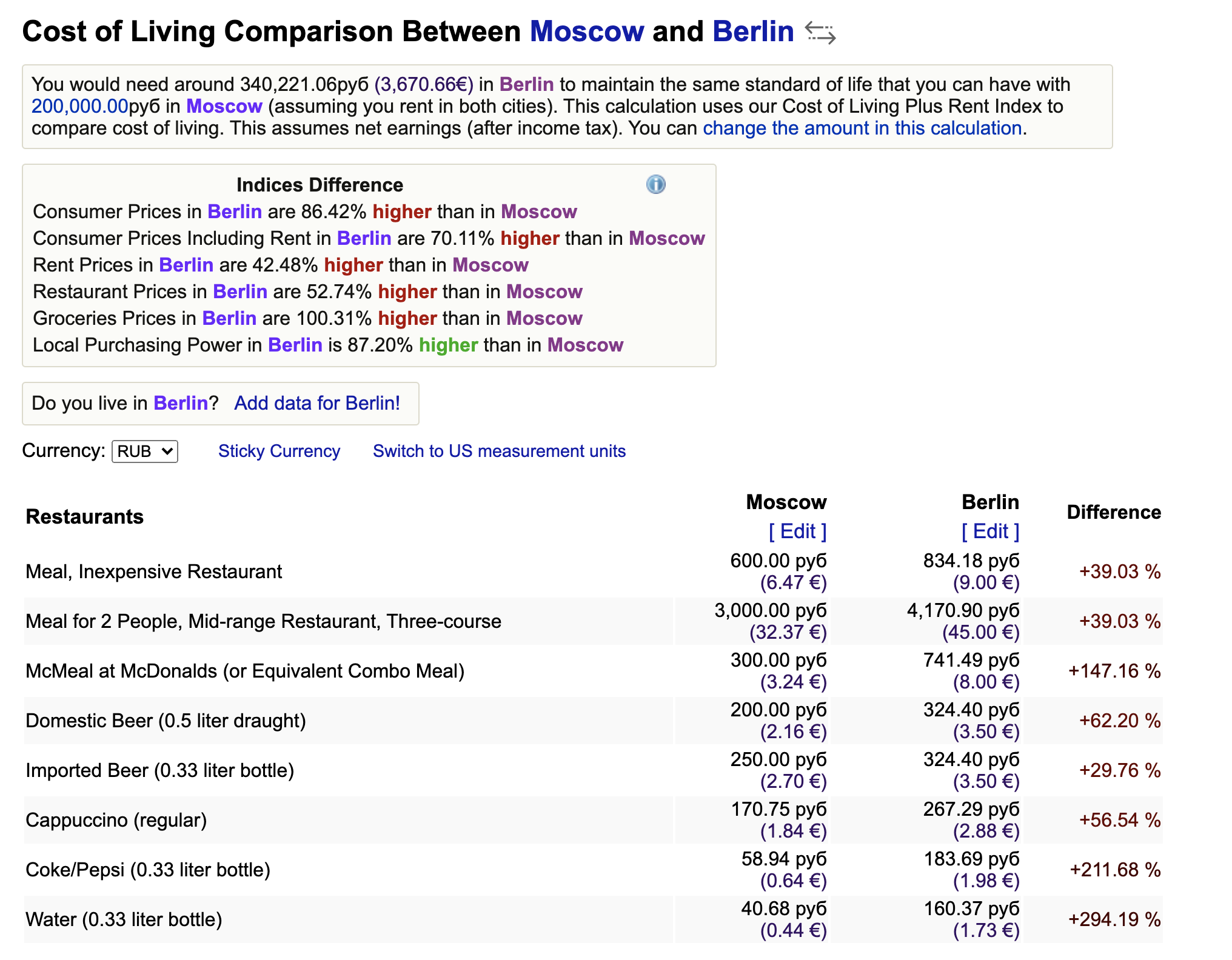The image size is (1232, 960).
Task: Click change the amount in this calculation
Action: click(862, 128)
